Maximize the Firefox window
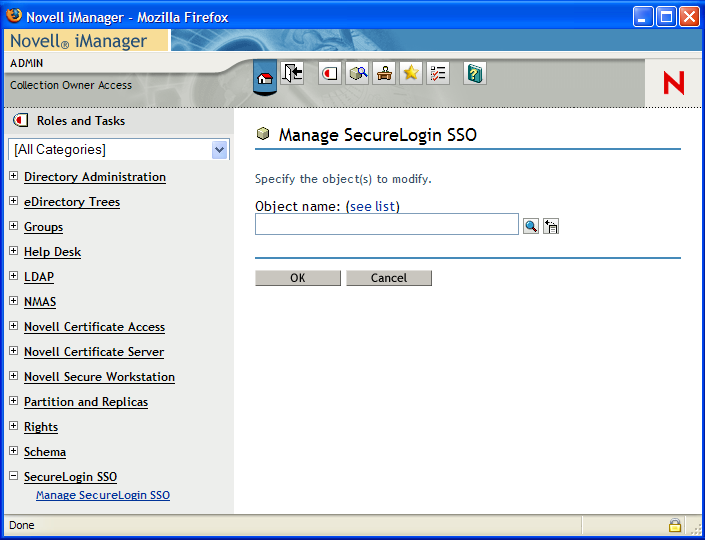The image size is (705, 540). click(x=666, y=17)
